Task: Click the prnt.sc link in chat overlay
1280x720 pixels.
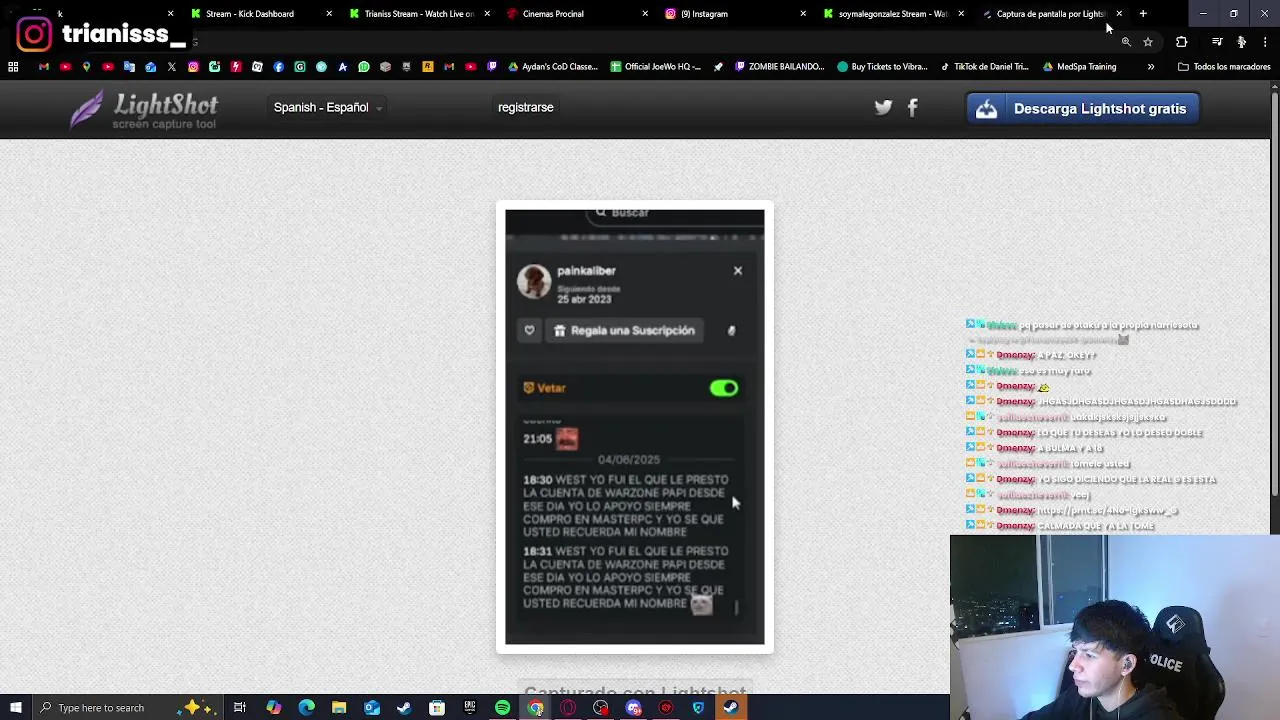Action: [x=1108, y=511]
